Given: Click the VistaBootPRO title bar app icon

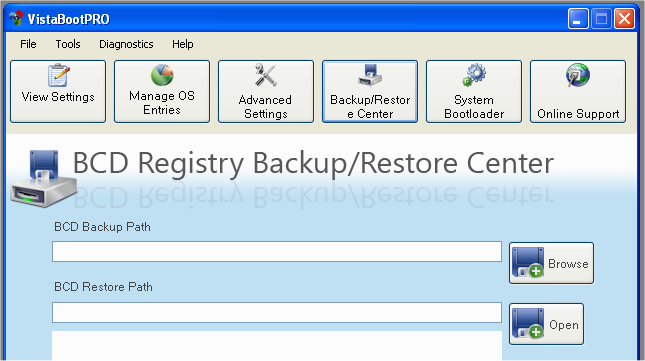Looking at the screenshot, I should pos(16,19).
